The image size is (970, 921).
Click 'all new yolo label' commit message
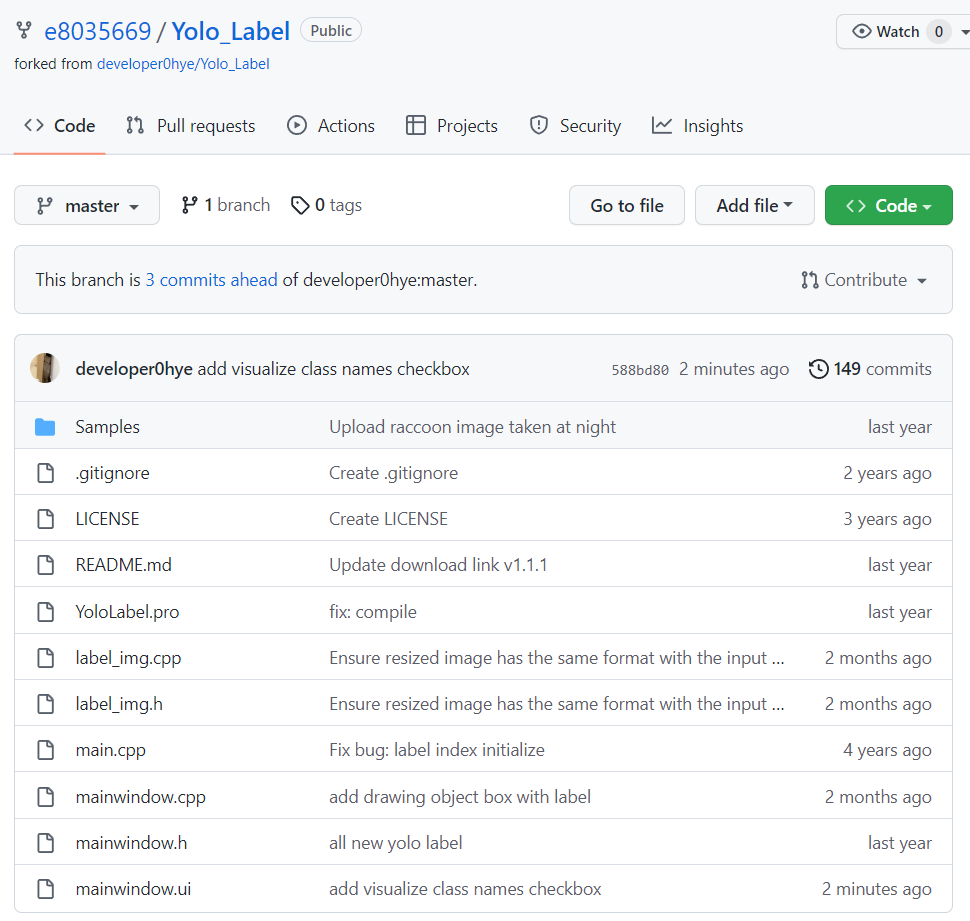(396, 842)
